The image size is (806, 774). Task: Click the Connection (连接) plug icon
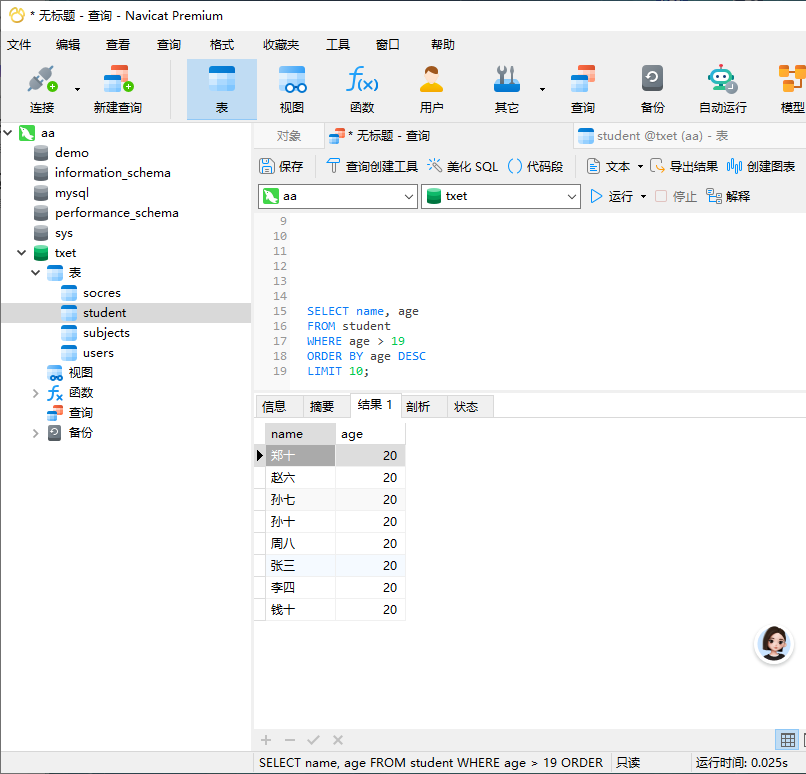pos(42,79)
